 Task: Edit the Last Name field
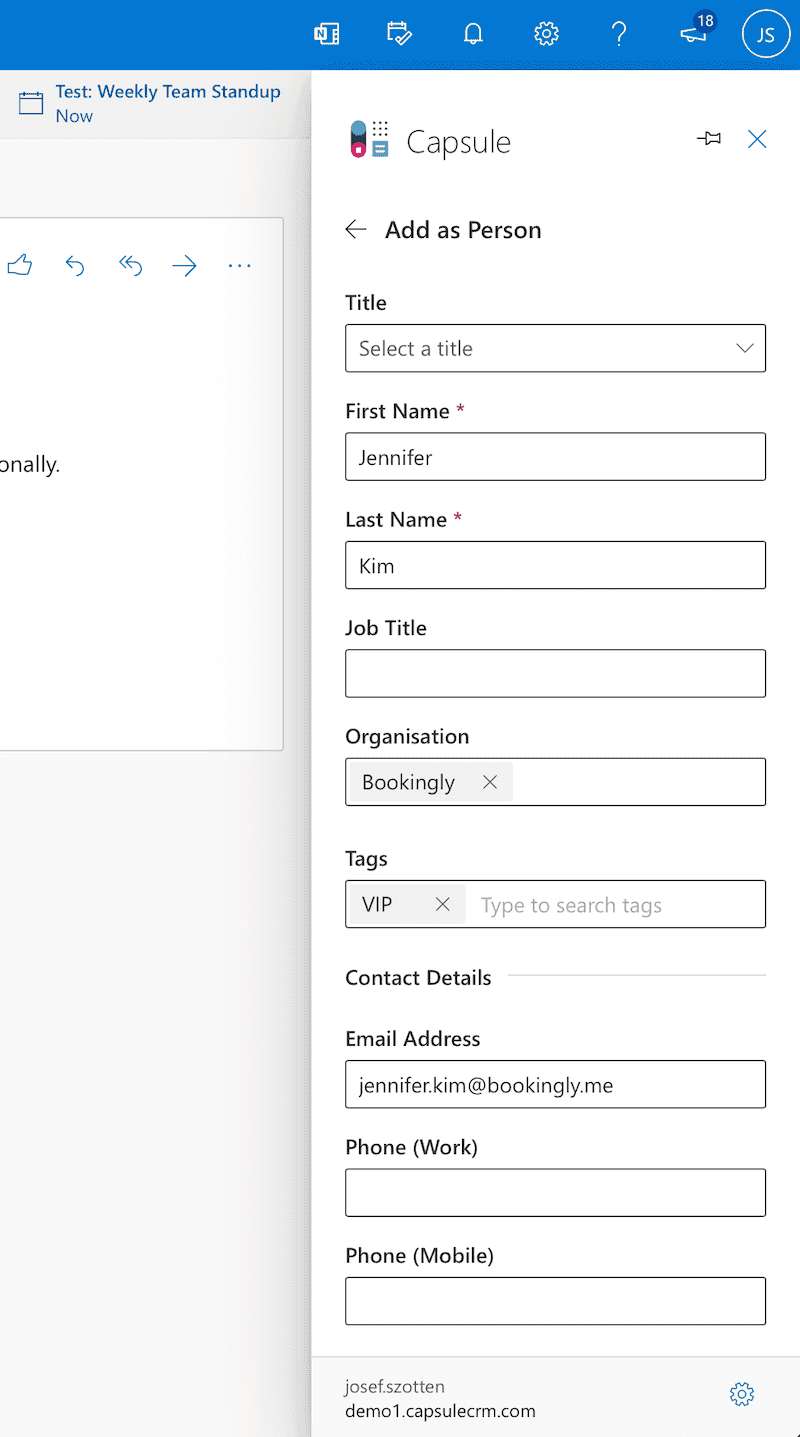[x=555, y=565]
